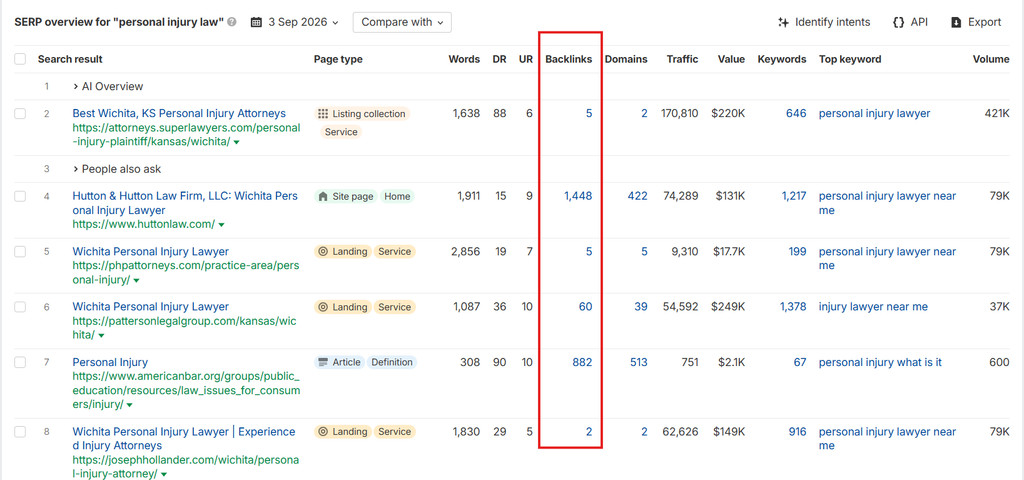This screenshot has width=1024, height=480.
Task: Click the Export download icon
Action: click(x=956, y=22)
